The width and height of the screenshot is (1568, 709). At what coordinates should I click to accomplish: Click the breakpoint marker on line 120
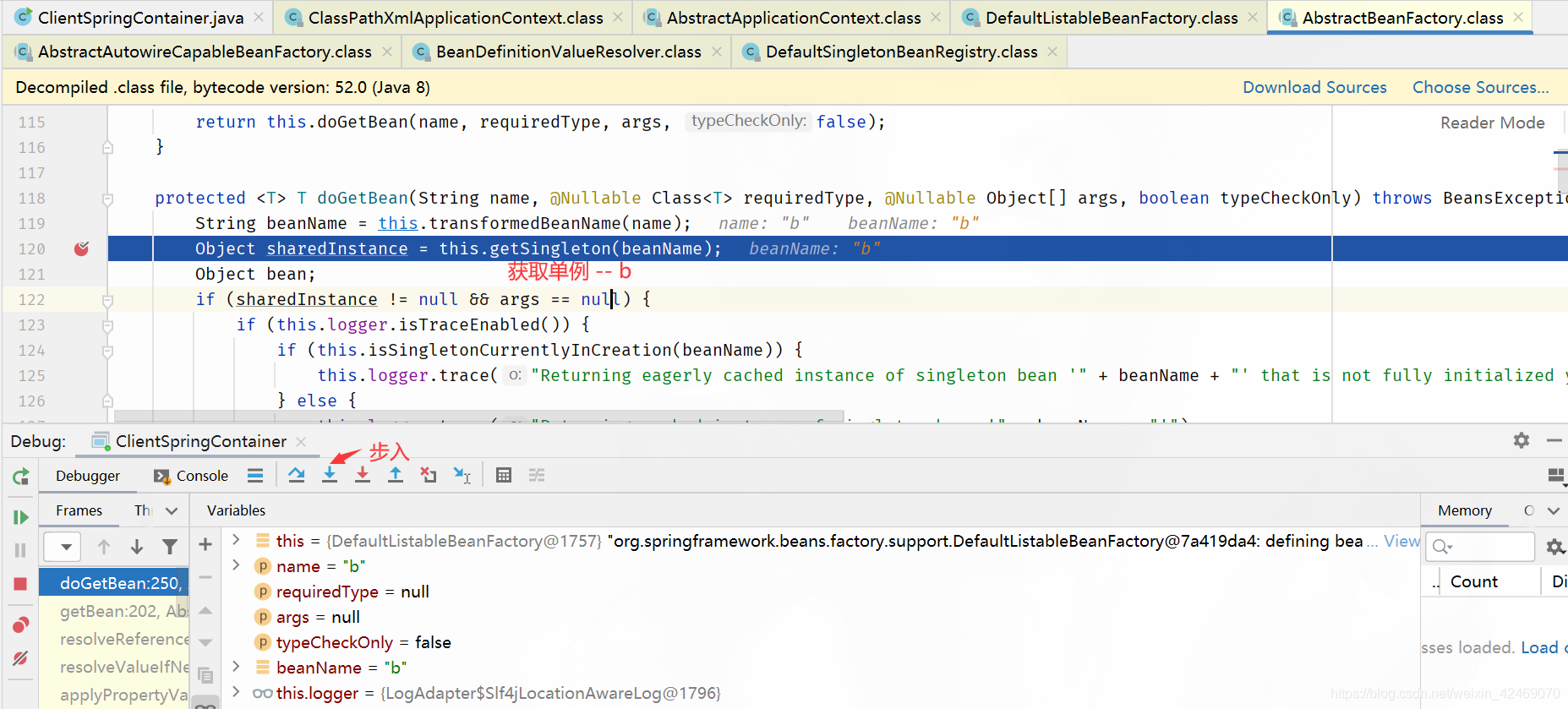point(81,248)
